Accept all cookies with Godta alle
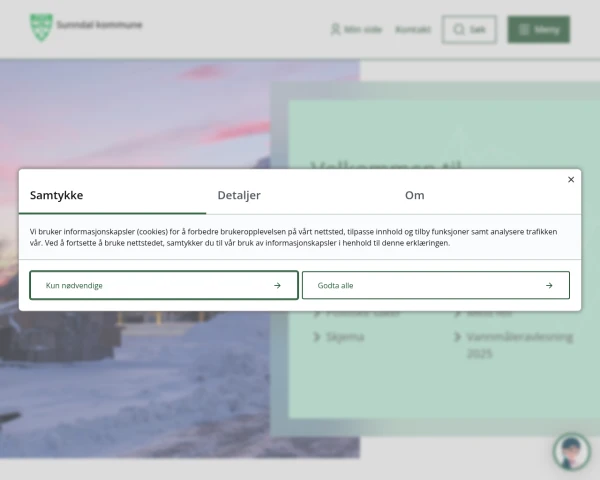 click(436, 285)
